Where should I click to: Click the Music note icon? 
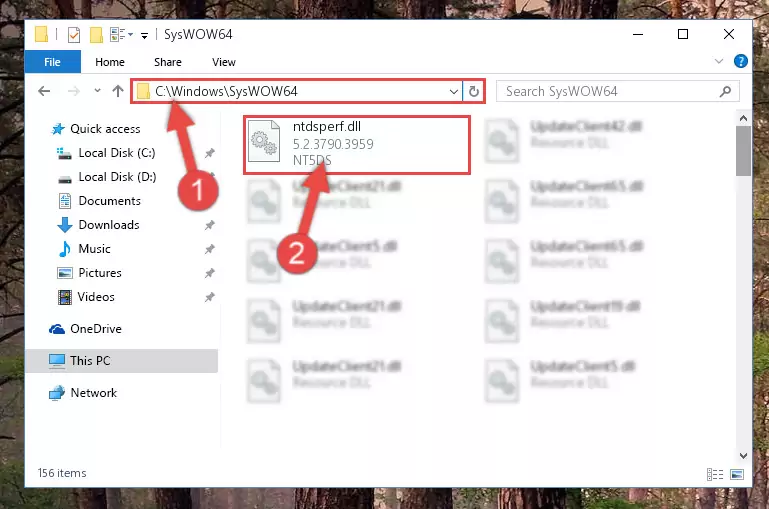coord(65,249)
